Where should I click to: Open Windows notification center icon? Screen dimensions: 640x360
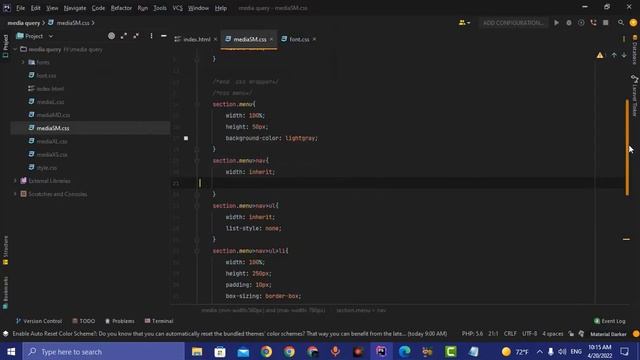pyautogui.click(x=624, y=351)
